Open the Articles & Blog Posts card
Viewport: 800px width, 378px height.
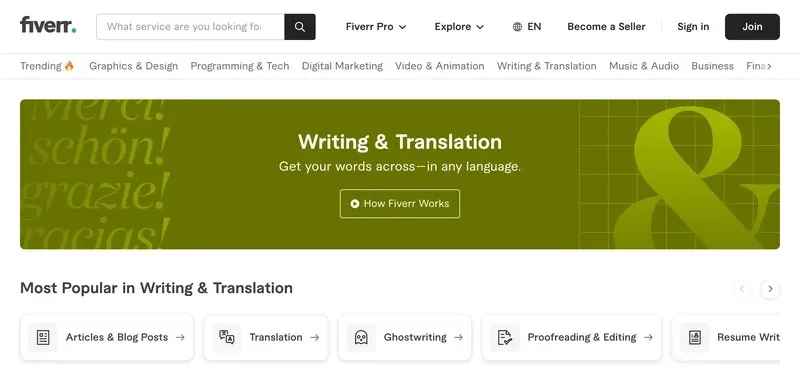[x=107, y=337]
